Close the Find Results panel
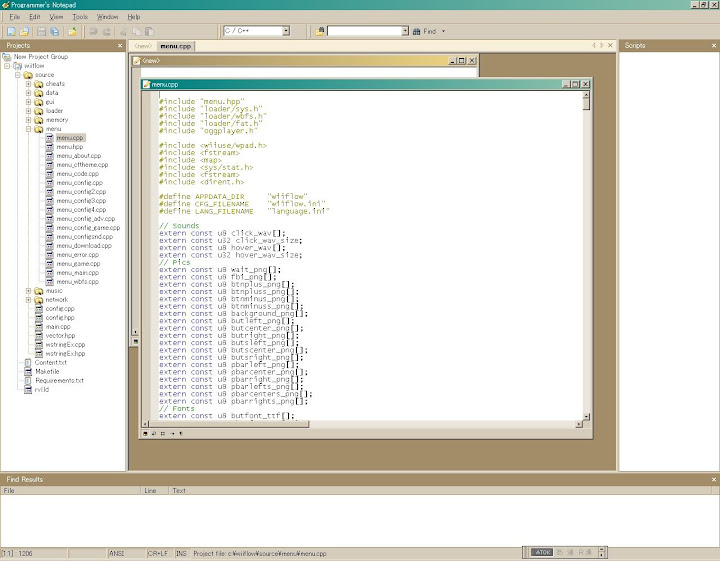Image resolution: width=720 pixels, height=561 pixels. (712, 480)
